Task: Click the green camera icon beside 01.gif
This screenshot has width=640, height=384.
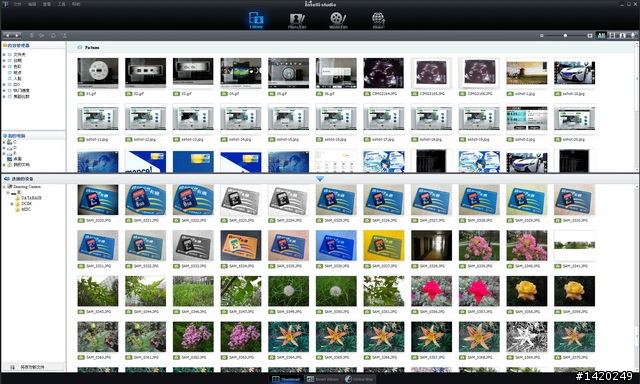Action: tap(81, 94)
